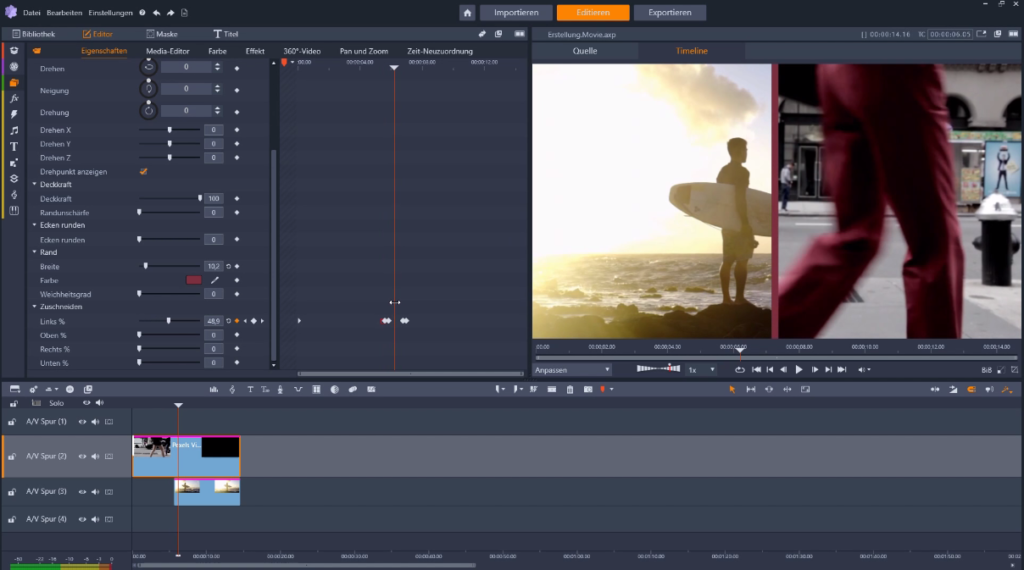Screen dimensions: 1024x570
Task: Open the fx effects sidebar icon
Action: click(14, 98)
